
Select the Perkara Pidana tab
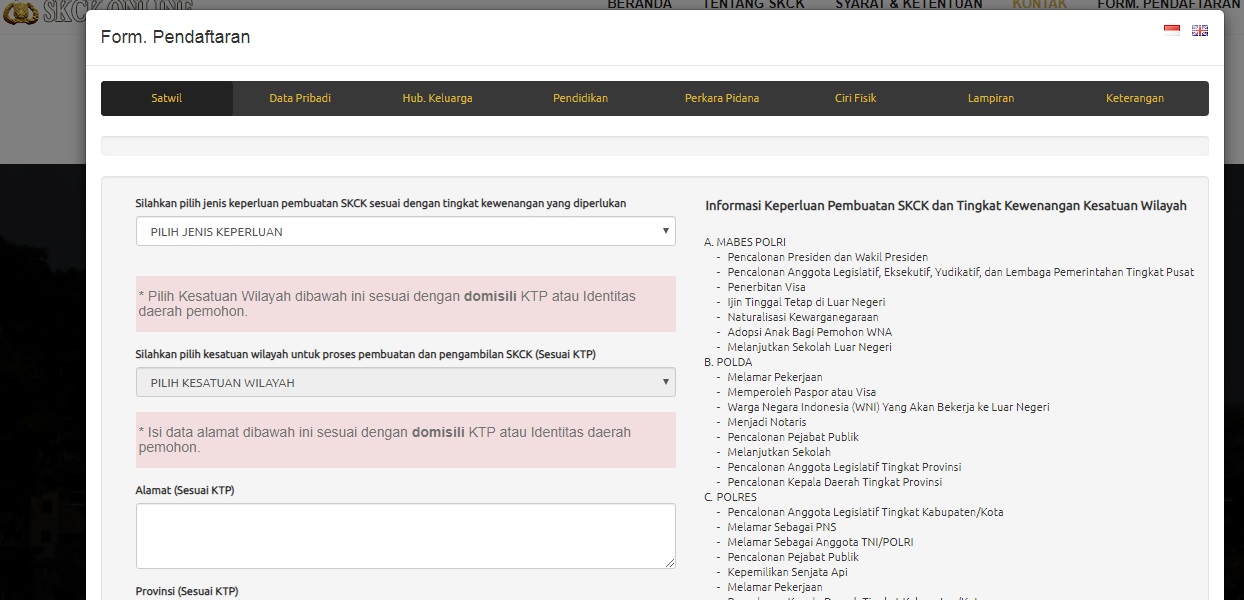coord(722,98)
